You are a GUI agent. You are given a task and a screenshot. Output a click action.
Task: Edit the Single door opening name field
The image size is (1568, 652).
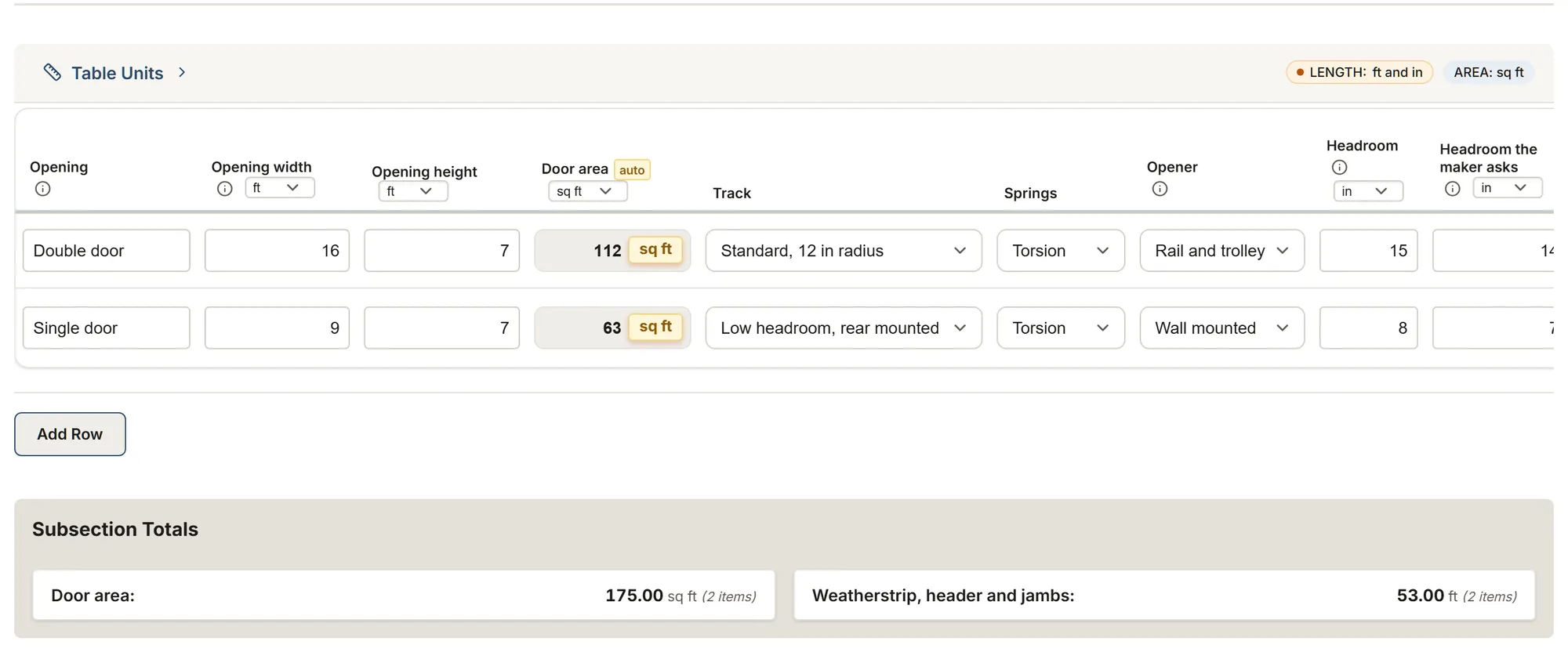pyautogui.click(x=107, y=328)
